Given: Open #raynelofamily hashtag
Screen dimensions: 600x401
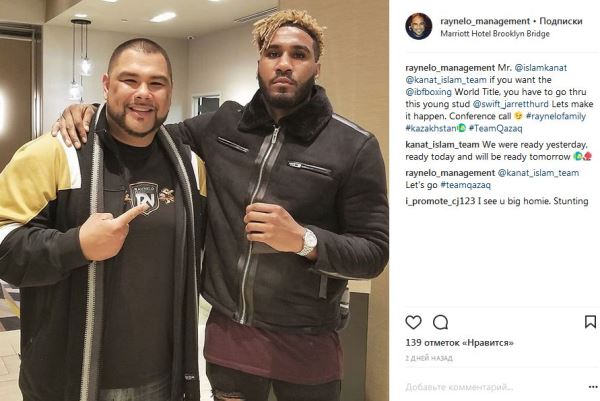Looking at the screenshot, I should click(x=556, y=116).
